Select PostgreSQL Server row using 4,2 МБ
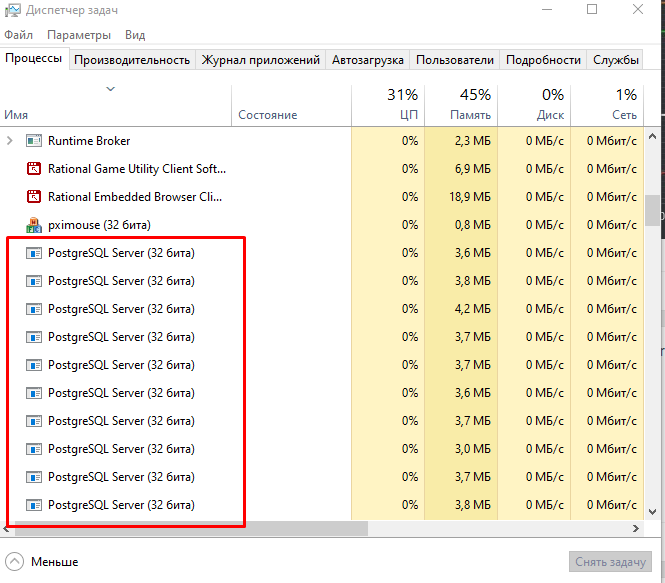Image resolution: width=665 pixels, height=583 pixels. coord(321,309)
